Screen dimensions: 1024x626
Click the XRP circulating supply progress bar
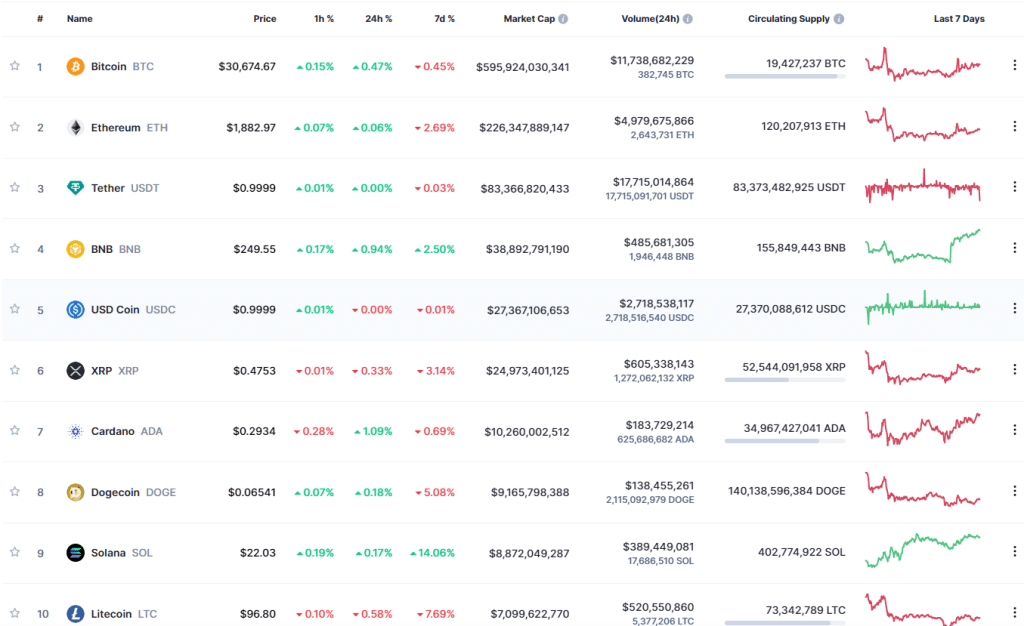pyautogui.click(x=785, y=382)
